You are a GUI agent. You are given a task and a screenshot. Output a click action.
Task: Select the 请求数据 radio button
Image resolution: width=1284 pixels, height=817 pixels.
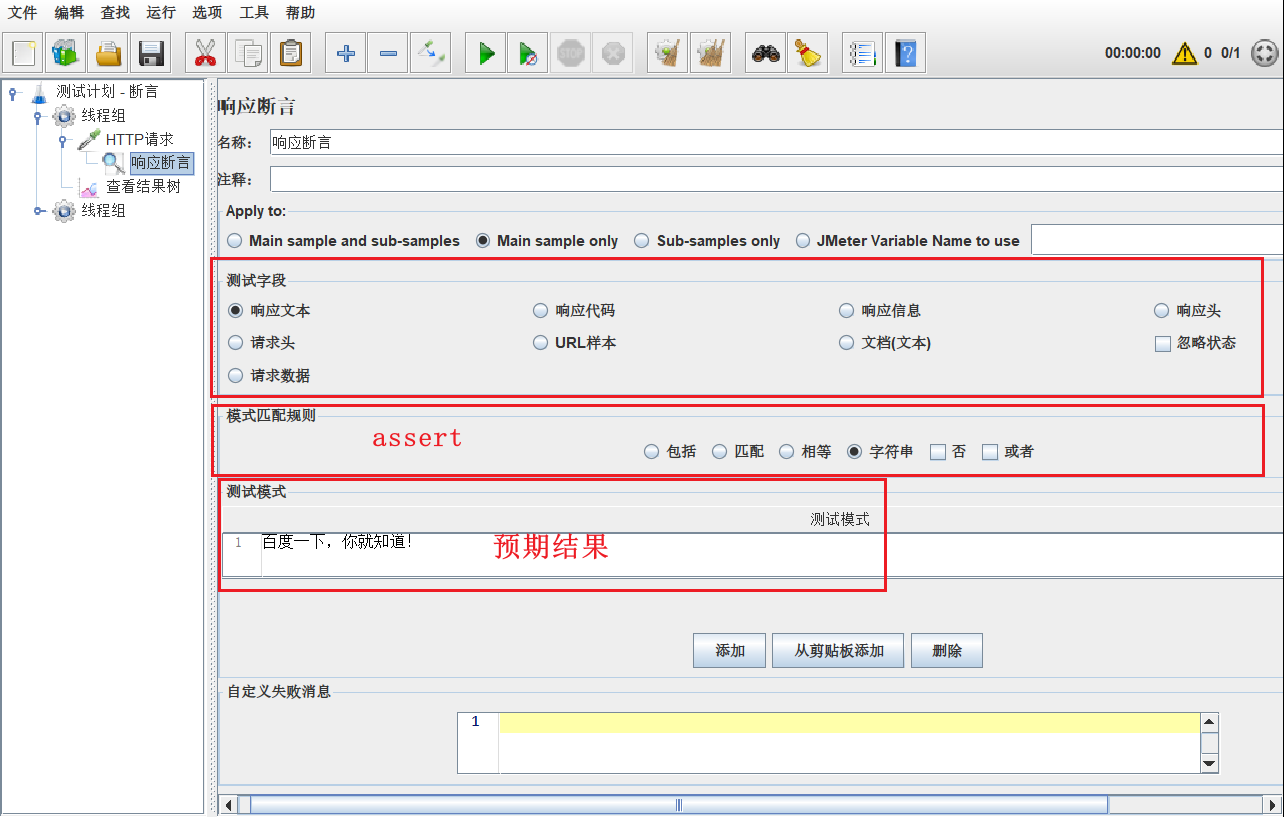[x=236, y=376]
